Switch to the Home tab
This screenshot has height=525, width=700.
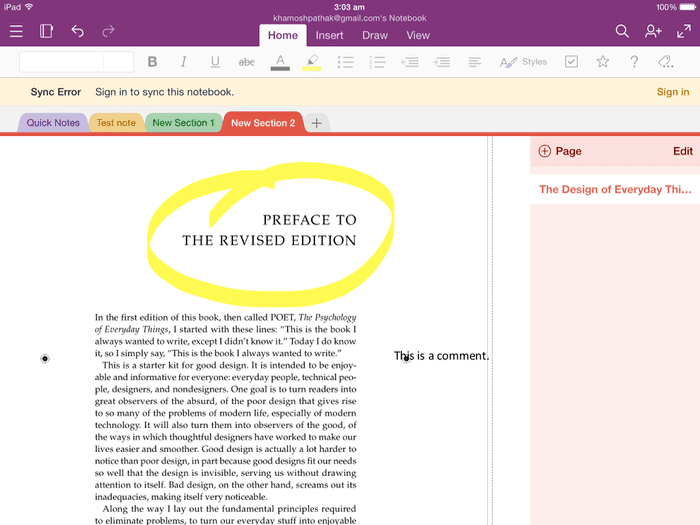(283, 35)
